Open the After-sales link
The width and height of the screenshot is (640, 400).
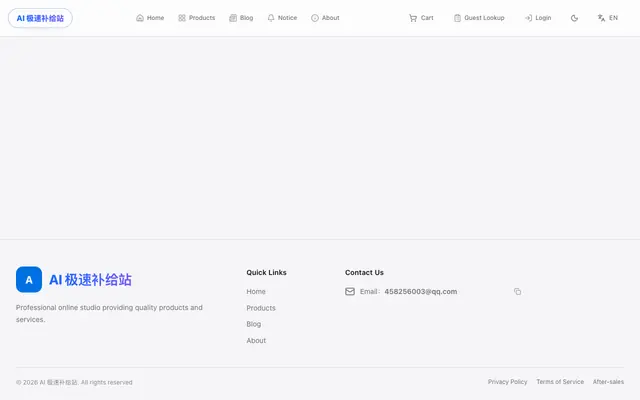click(608, 382)
